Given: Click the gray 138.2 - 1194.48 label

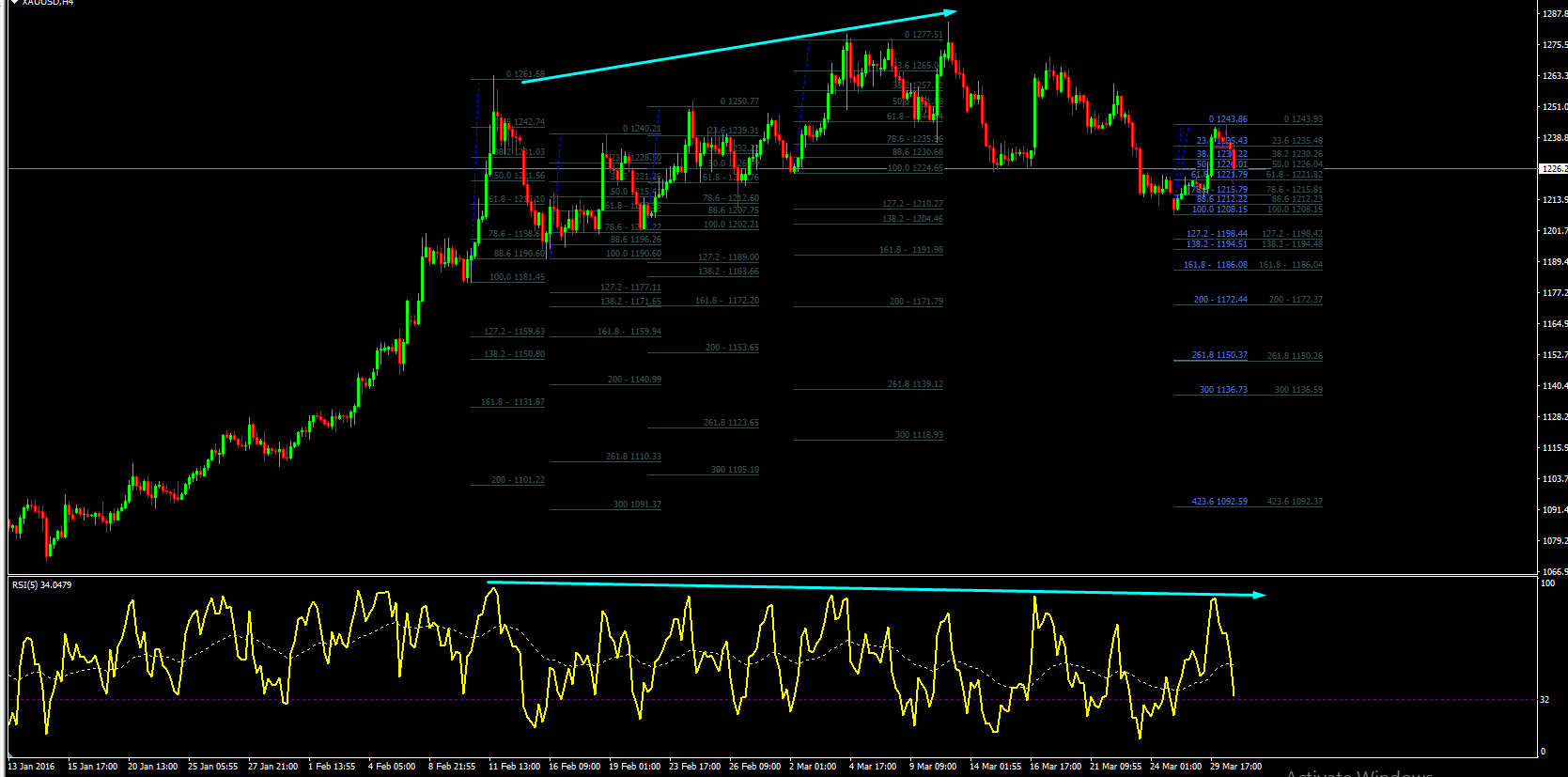Looking at the screenshot, I should pyautogui.click(x=1292, y=244).
